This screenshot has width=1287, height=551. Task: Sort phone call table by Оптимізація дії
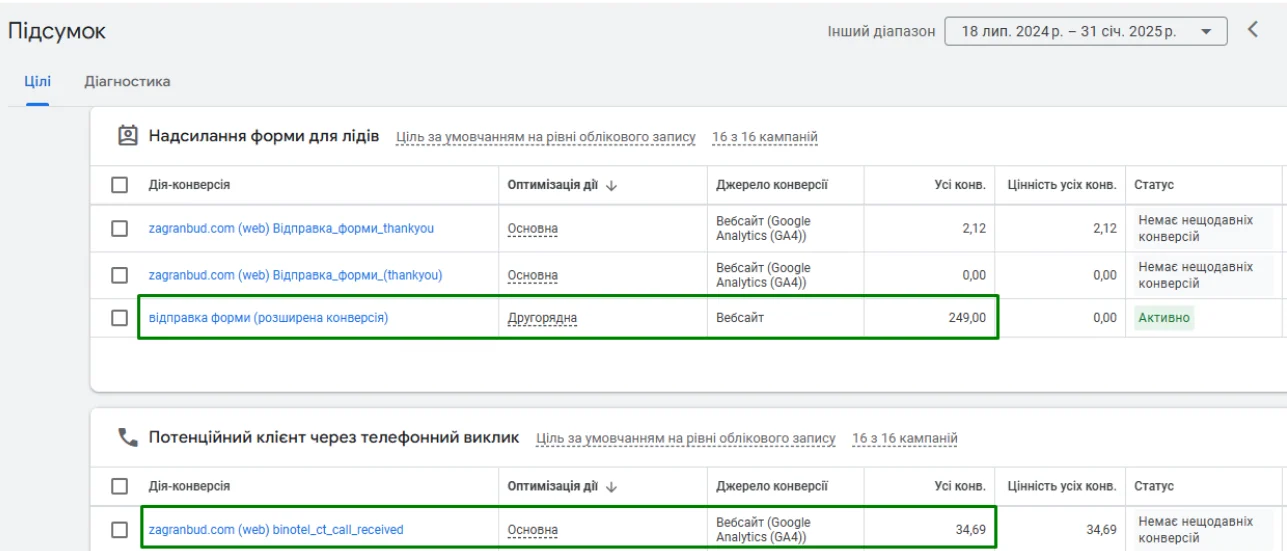(562, 486)
